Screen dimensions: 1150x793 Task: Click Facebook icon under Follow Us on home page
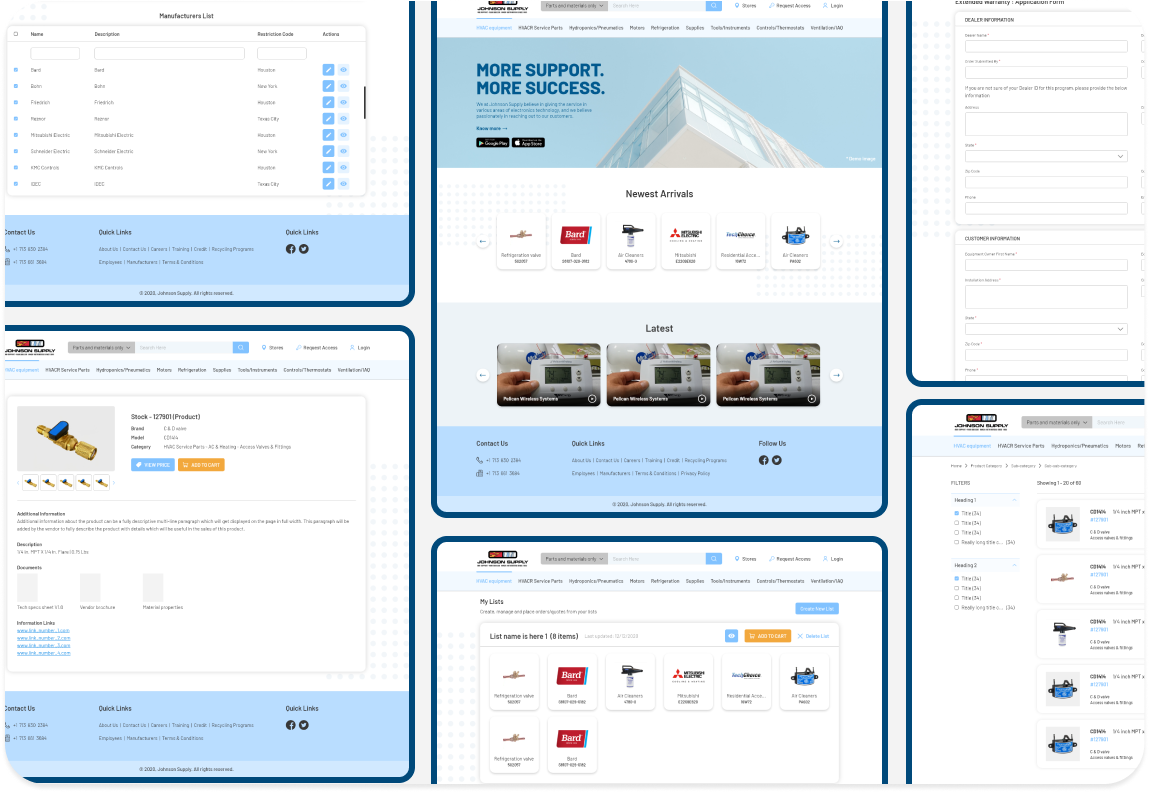click(763, 460)
